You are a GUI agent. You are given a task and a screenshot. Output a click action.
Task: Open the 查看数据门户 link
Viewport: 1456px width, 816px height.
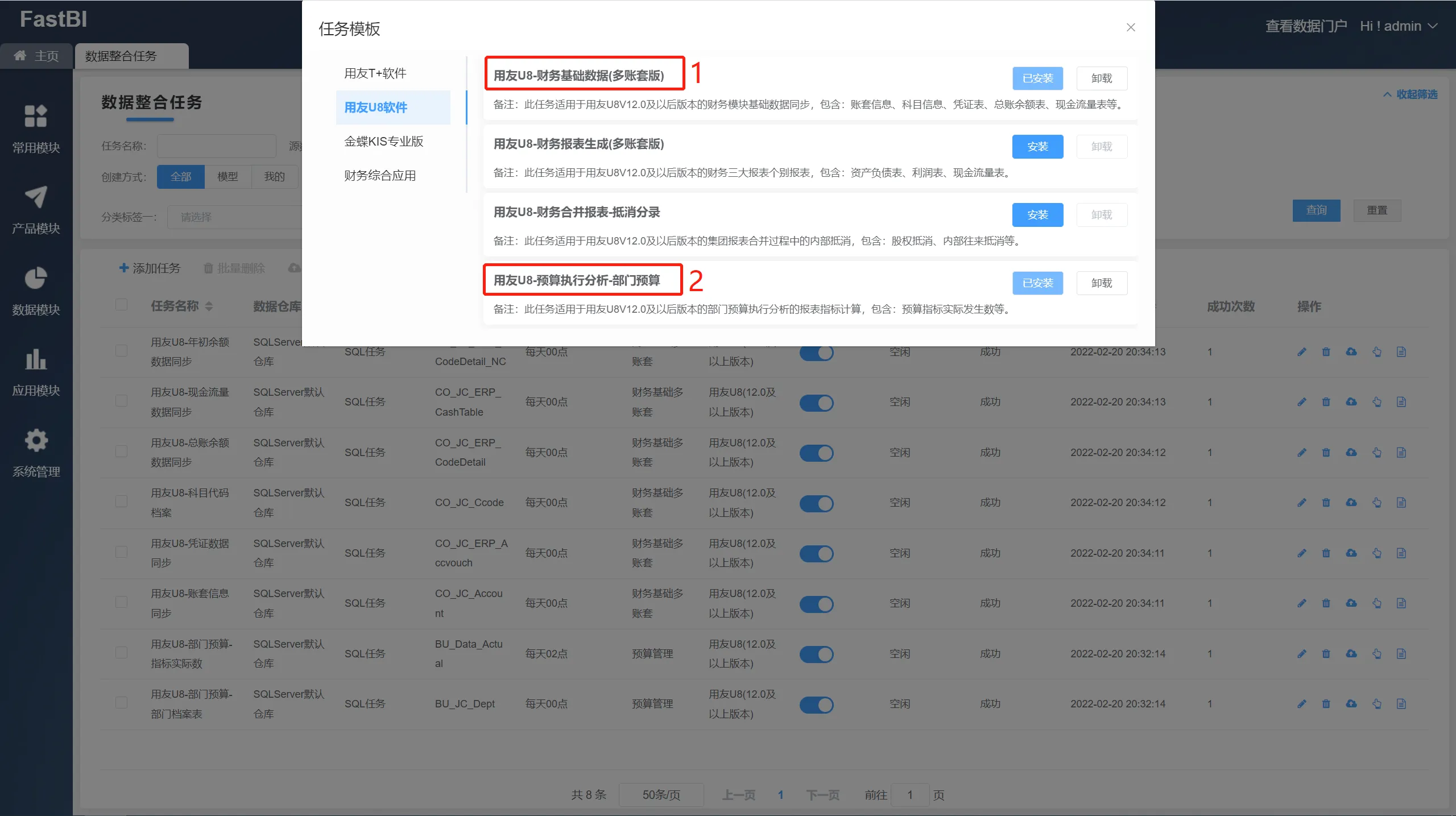[x=1306, y=26]
